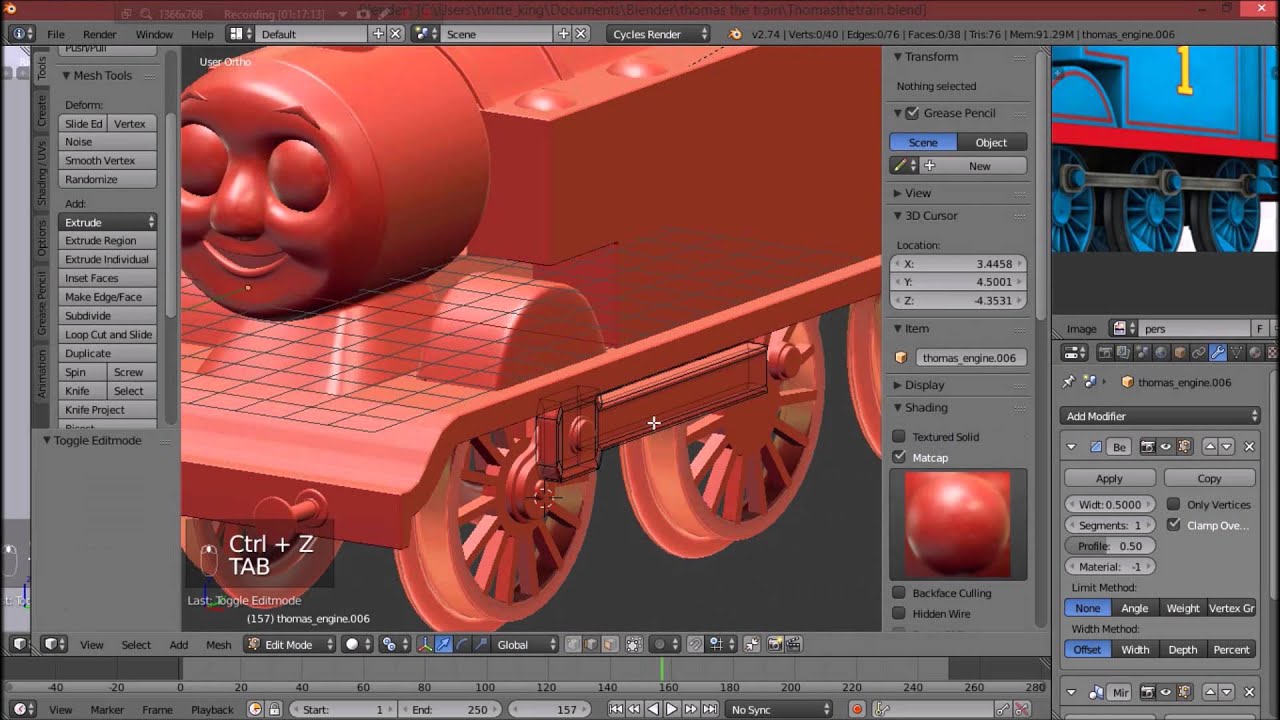Open the Cycles Render engine dropdown

(x=659, y=34)
